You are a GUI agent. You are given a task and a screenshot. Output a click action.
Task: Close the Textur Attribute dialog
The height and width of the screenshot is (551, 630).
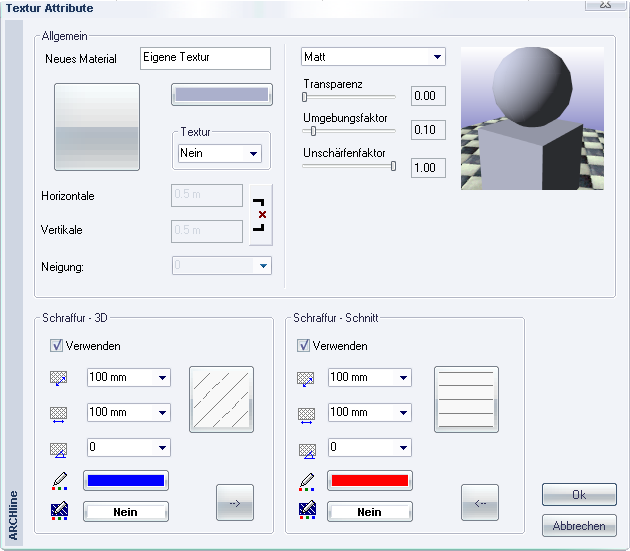pyautogui.click(x=605, y=5)
